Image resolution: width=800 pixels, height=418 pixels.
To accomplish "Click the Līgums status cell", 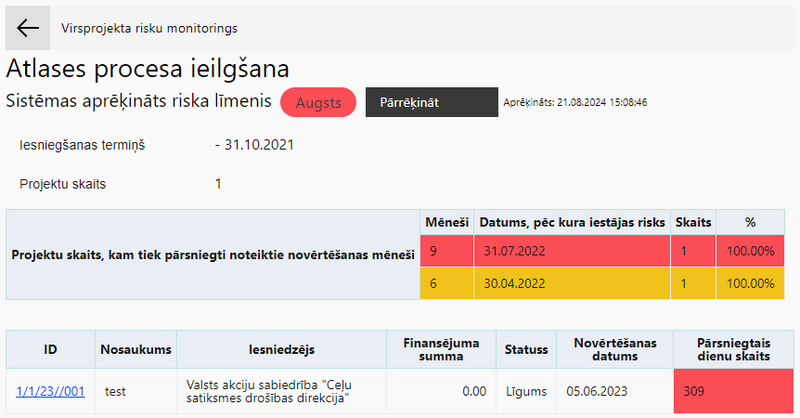I will (x=526, y=391).
